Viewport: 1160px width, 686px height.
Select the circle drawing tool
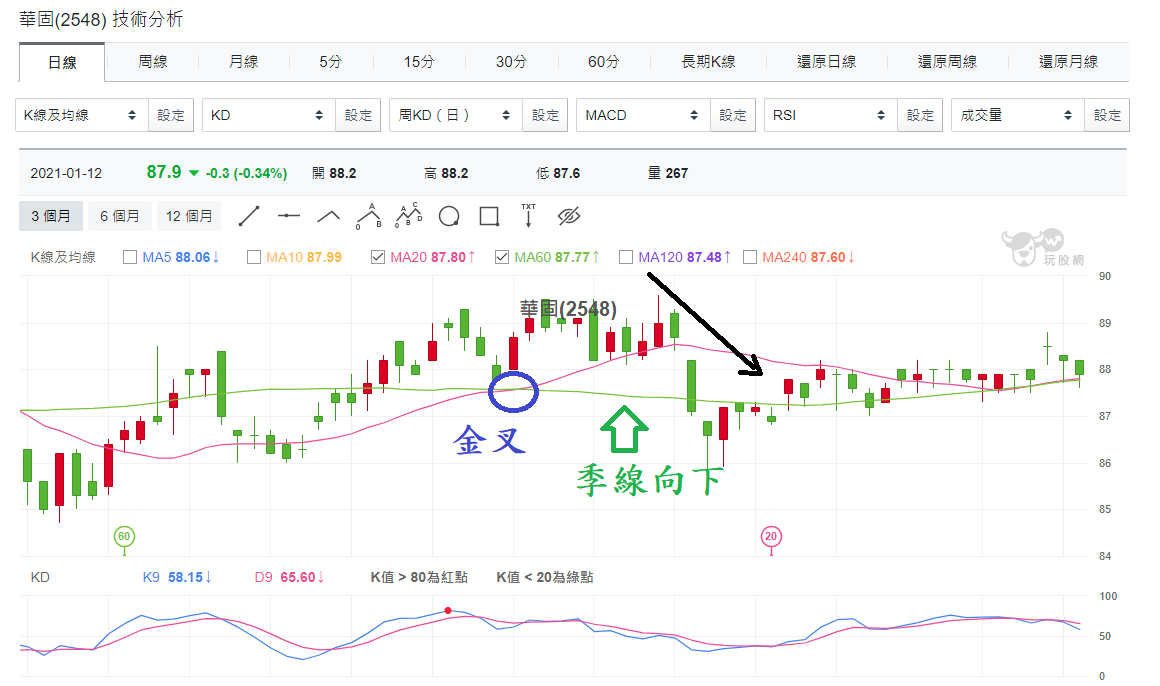pos(449,216)
